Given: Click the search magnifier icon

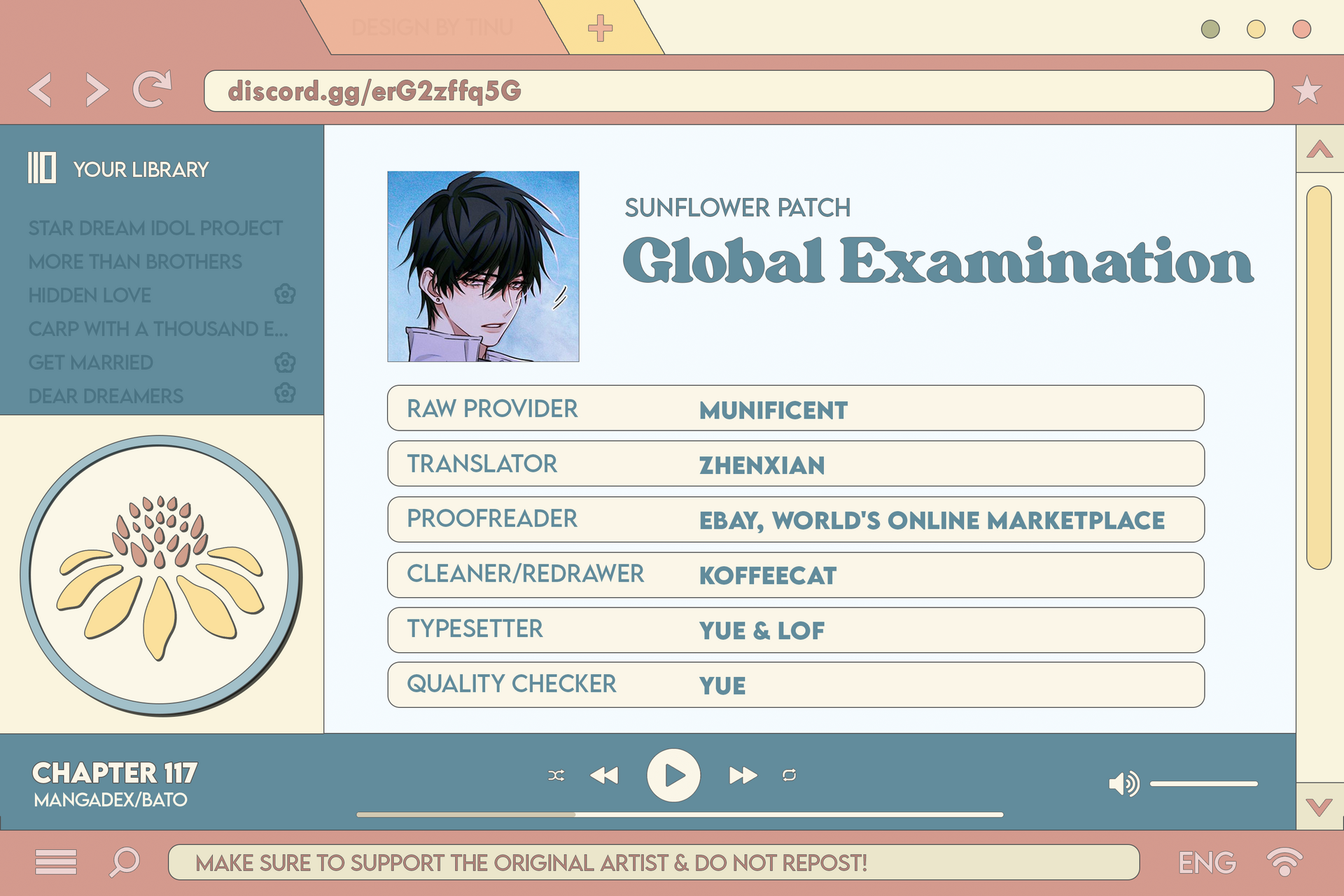Looking at the screenshot, I should tap(125, 862).
